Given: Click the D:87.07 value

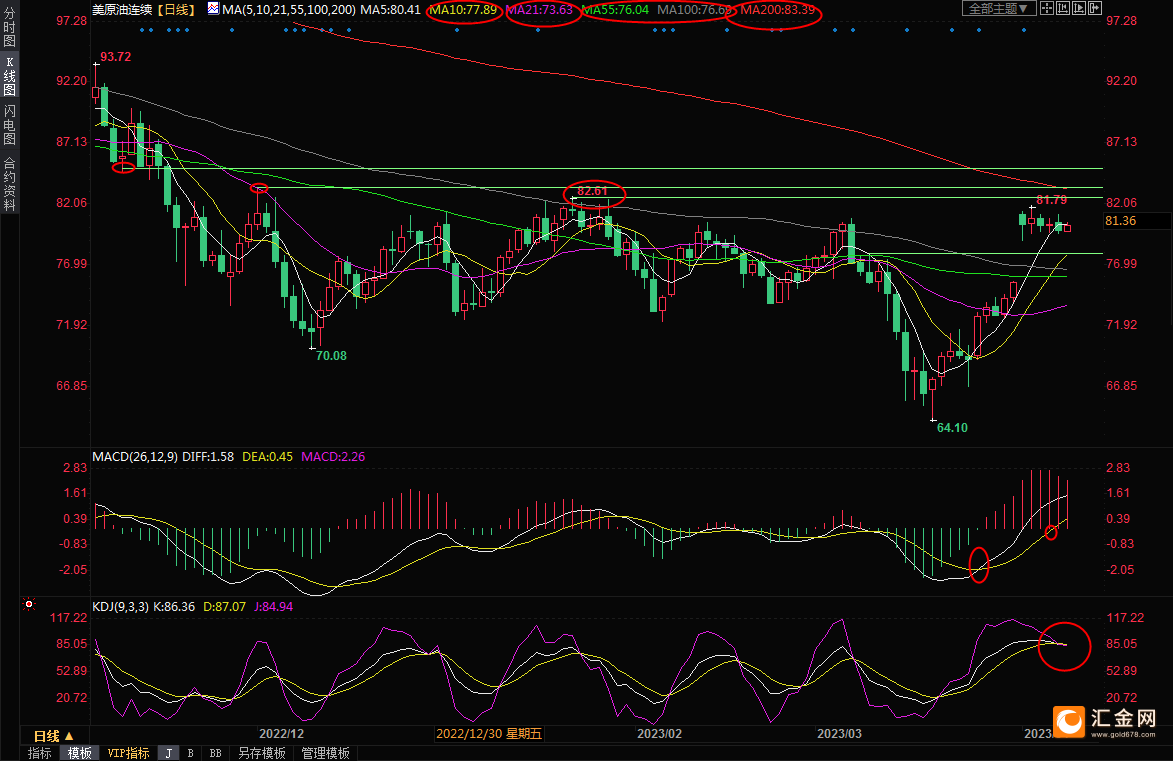Looking at the screenshot, I should pyautogui.click(x=224, y=607).
